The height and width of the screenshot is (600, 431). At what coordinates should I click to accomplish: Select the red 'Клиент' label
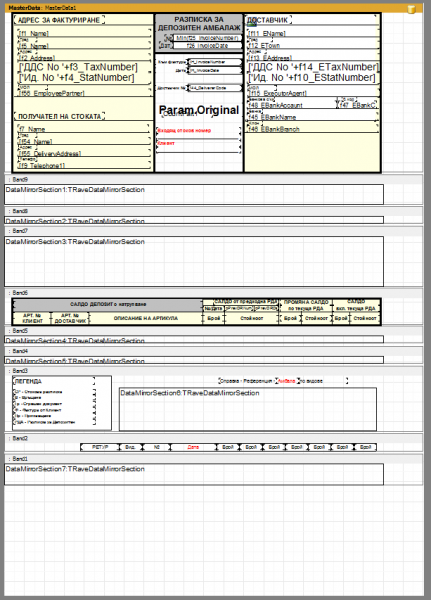166,143
